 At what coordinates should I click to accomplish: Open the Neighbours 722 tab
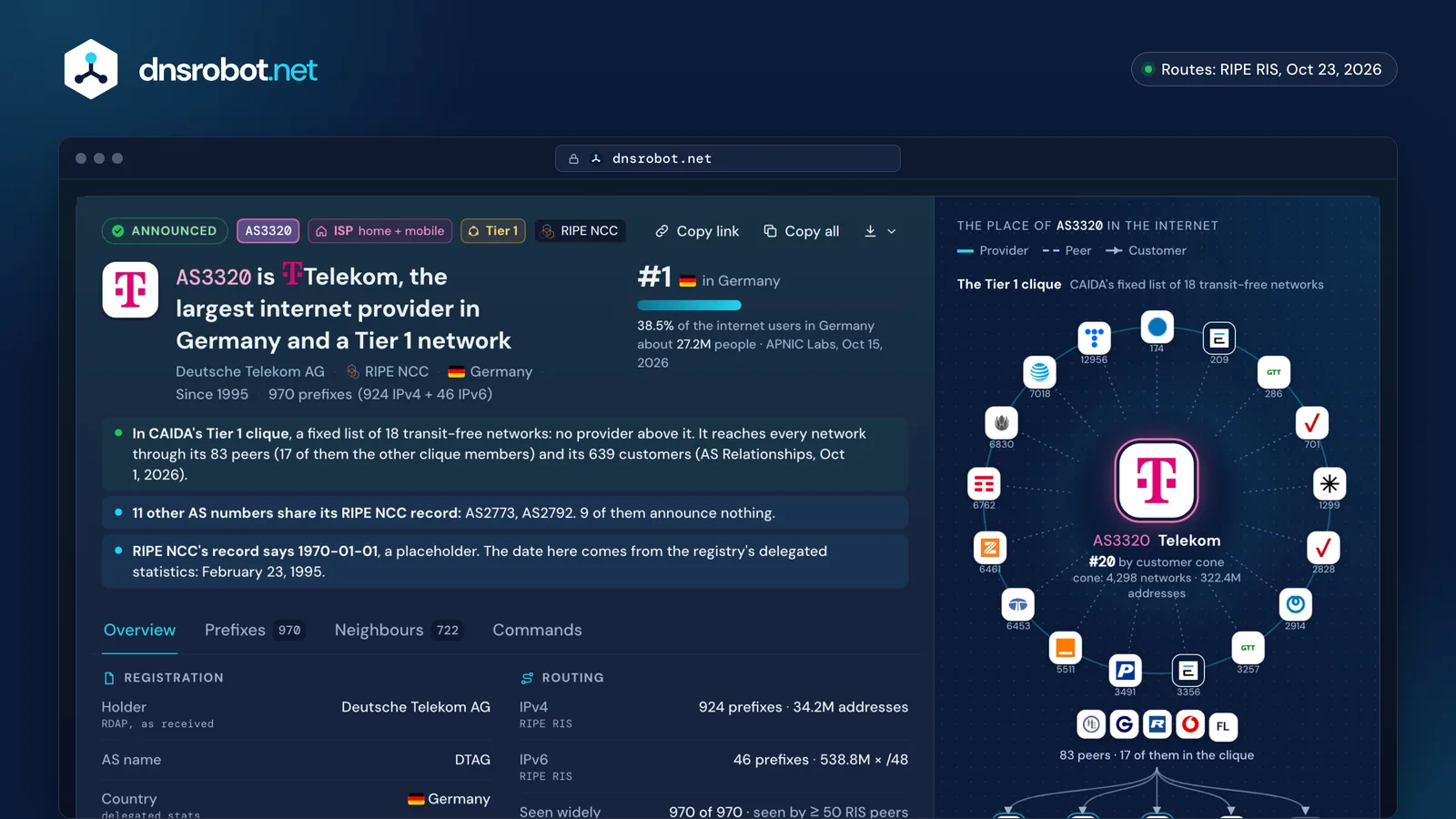tap(399, 630)
